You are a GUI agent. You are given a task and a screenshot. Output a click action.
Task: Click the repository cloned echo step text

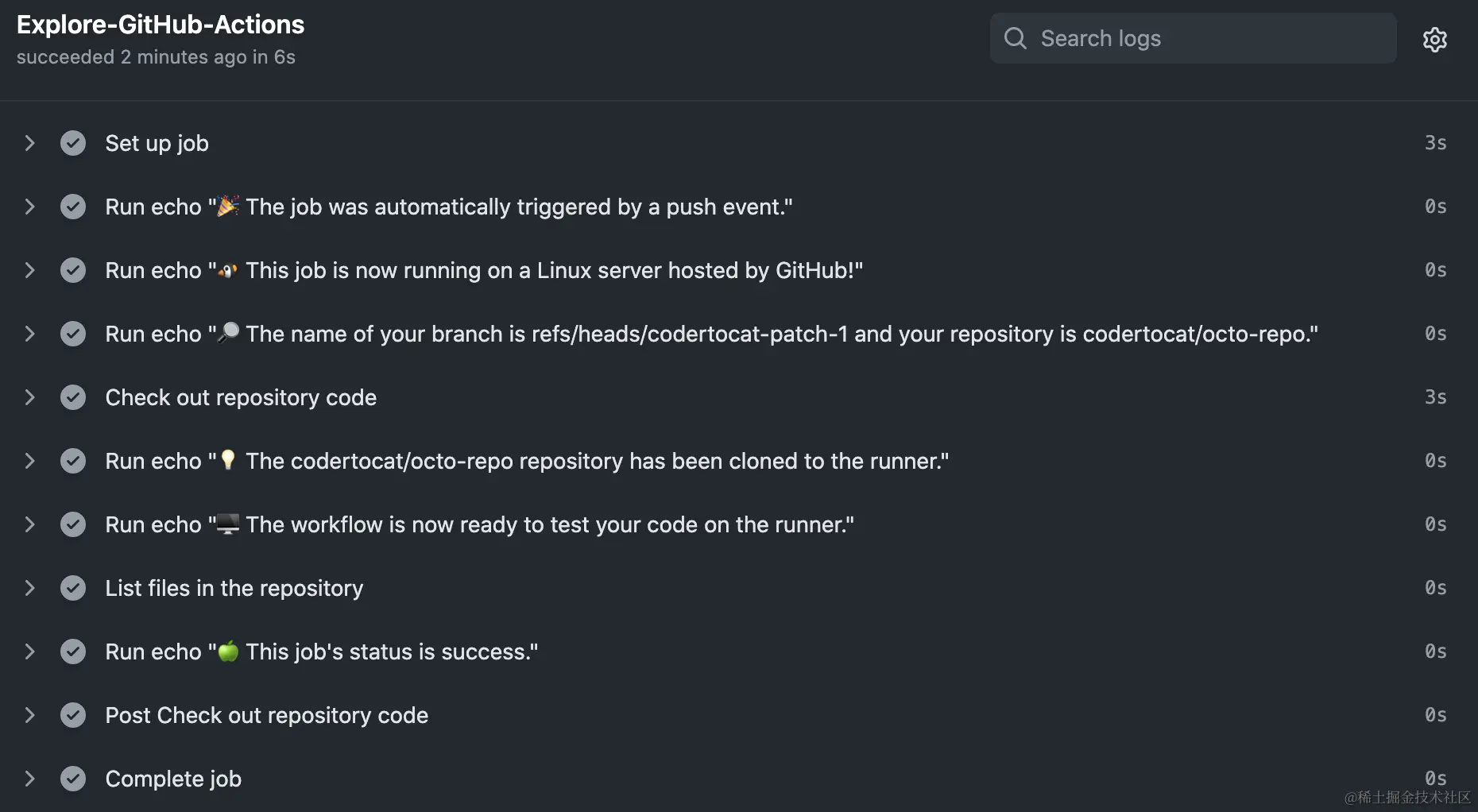click(526, 461)
